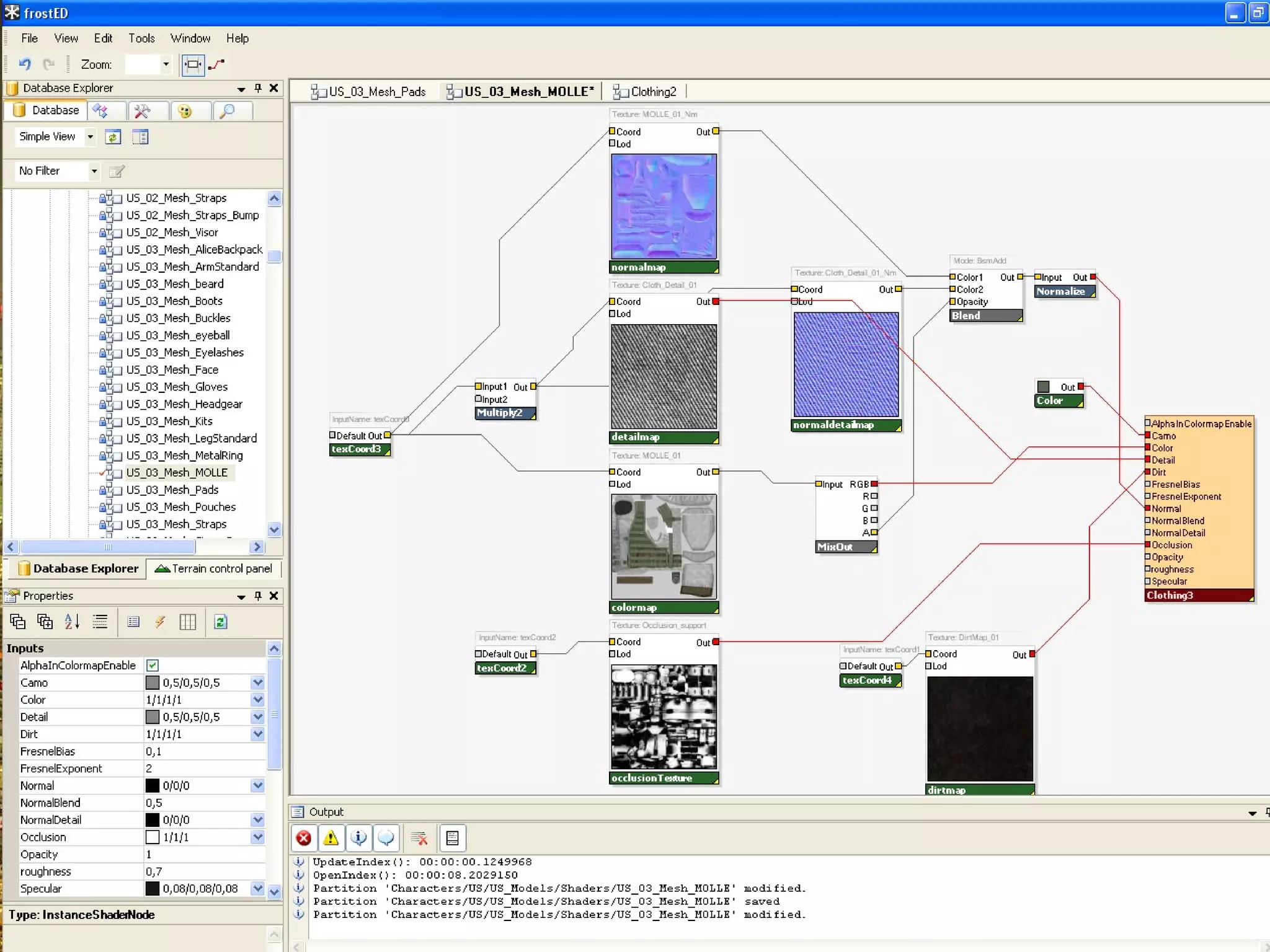Toggle warning messages filter in Output panel

[x=331, y=838]
